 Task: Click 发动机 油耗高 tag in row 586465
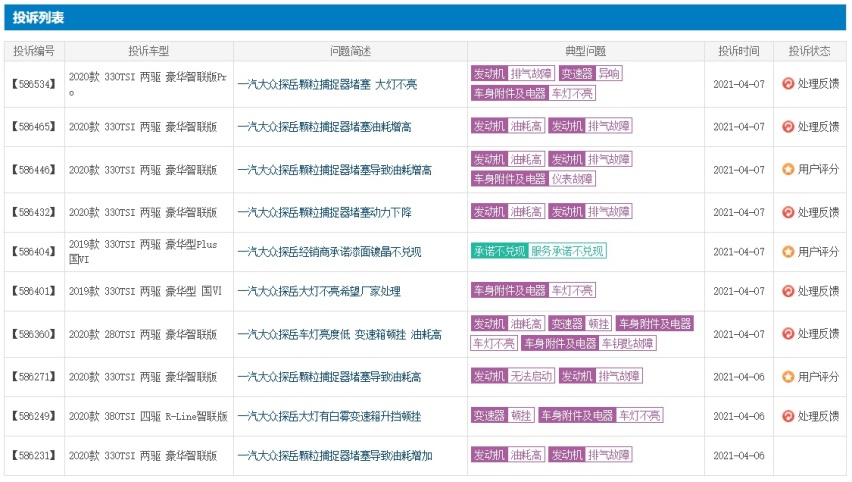click(x=508, y=126)
